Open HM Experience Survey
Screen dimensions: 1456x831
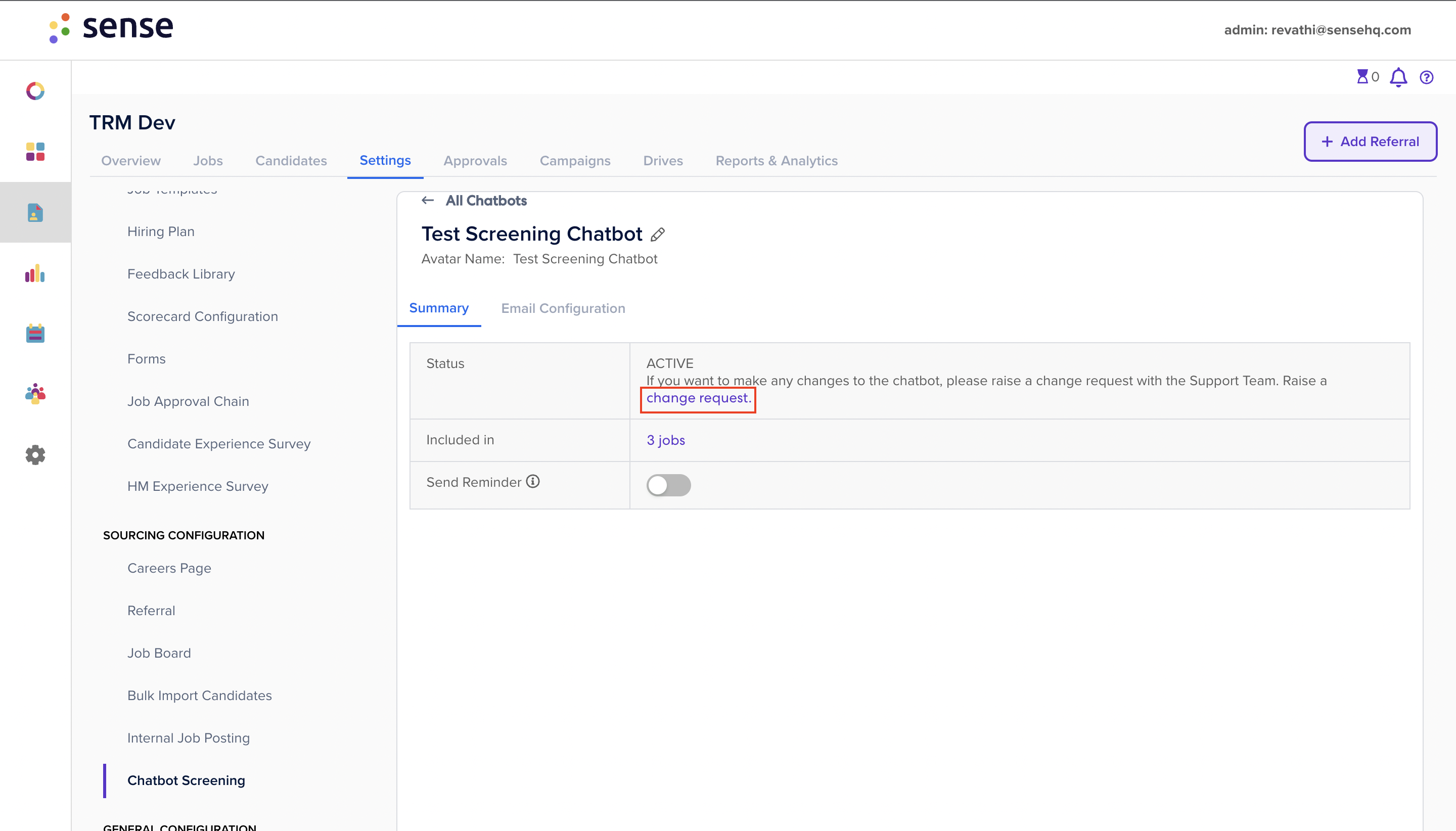[x=198, y=486]
